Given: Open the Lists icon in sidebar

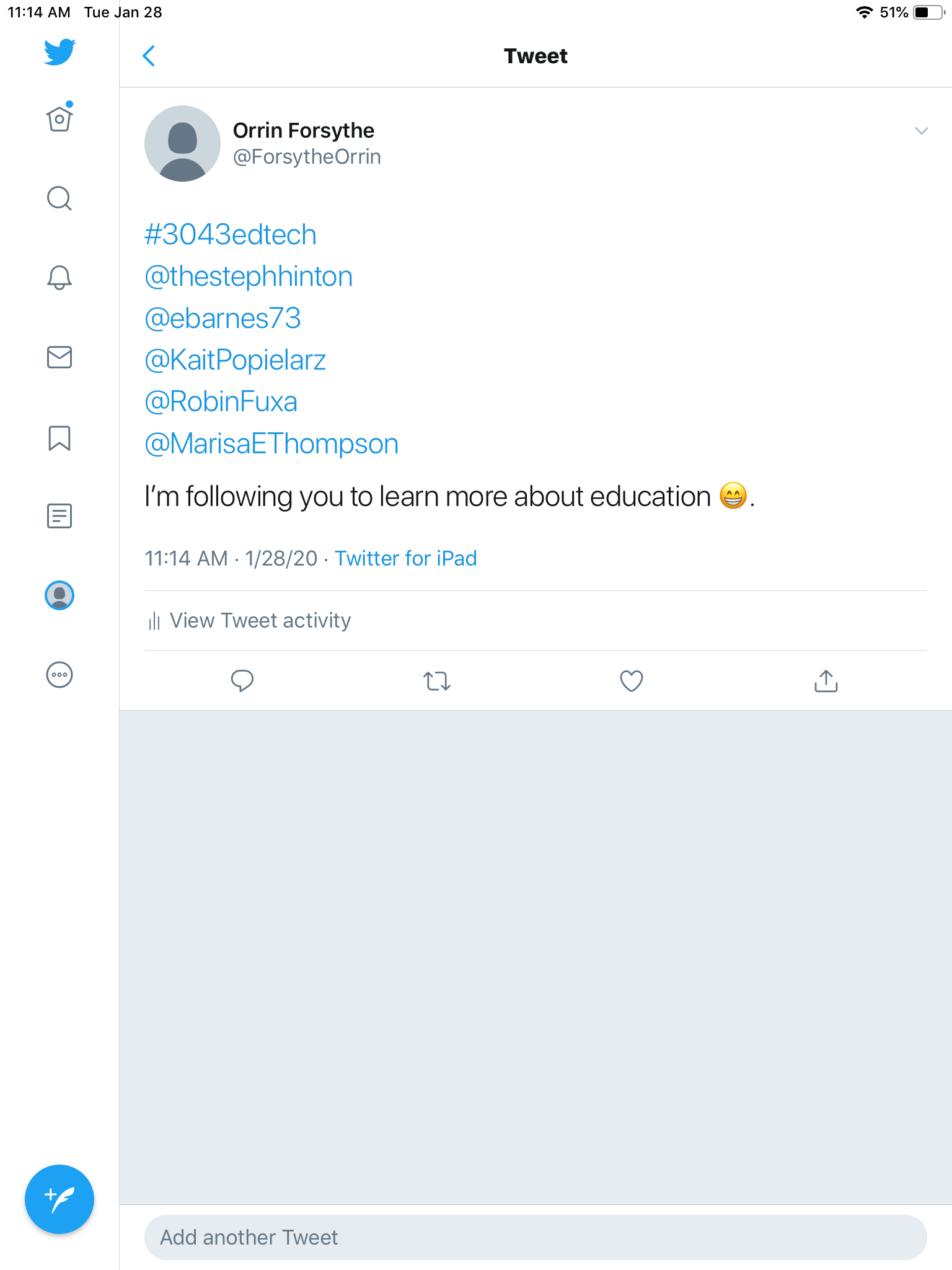Looking at the screenshot, I should pyautogui.click(x=59, y=516).
